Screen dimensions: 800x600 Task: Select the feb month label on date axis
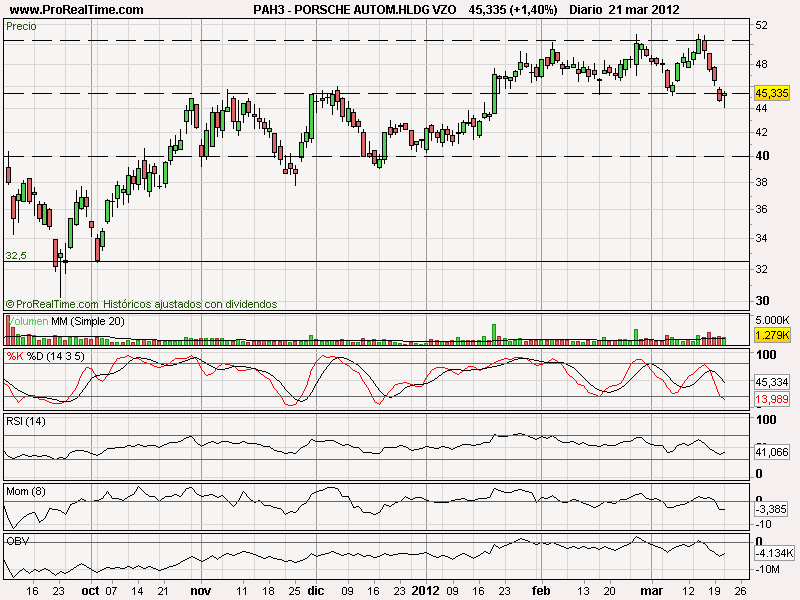541,591
